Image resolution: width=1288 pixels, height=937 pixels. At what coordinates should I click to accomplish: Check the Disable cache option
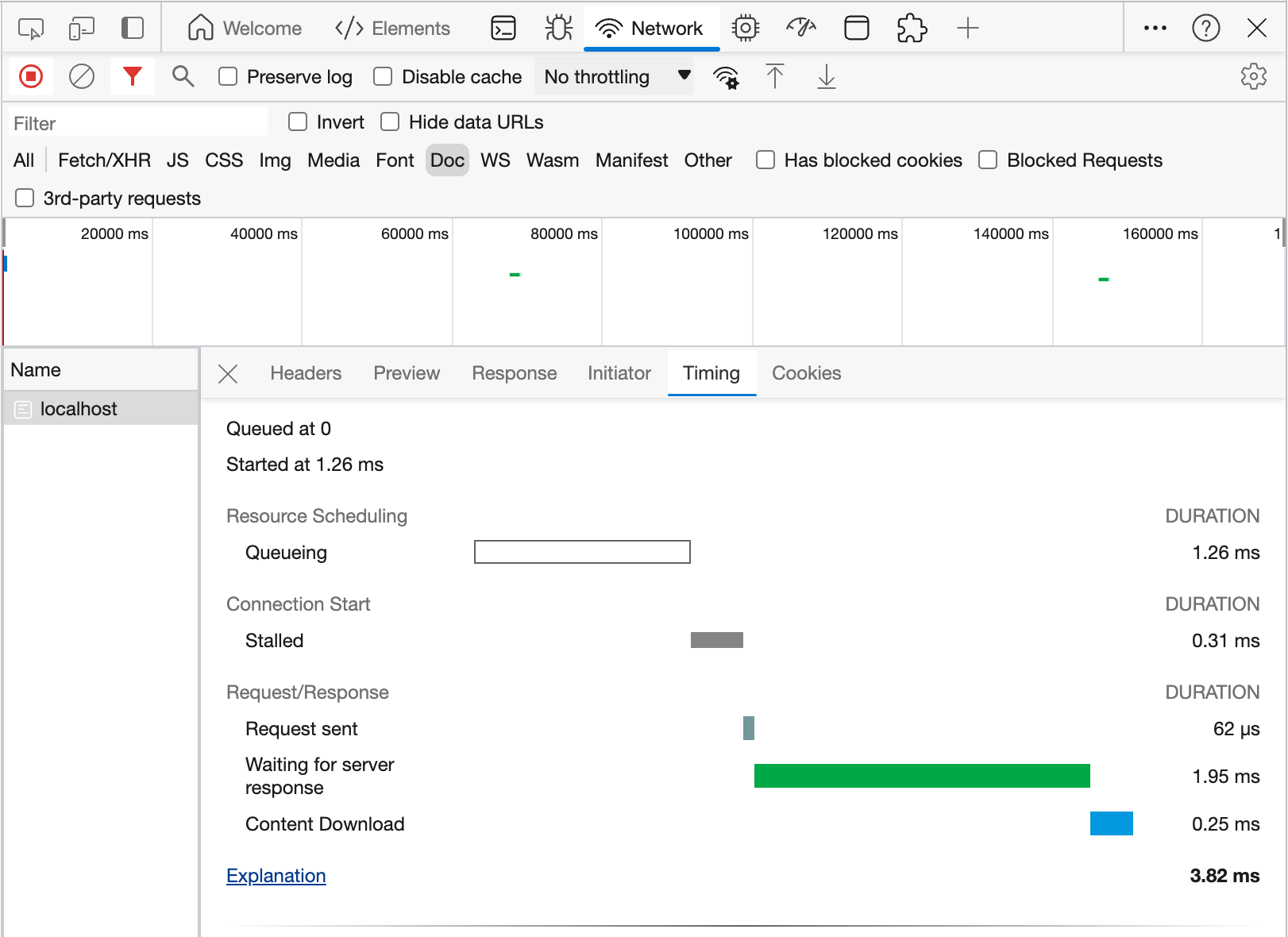tap(384, 77)
